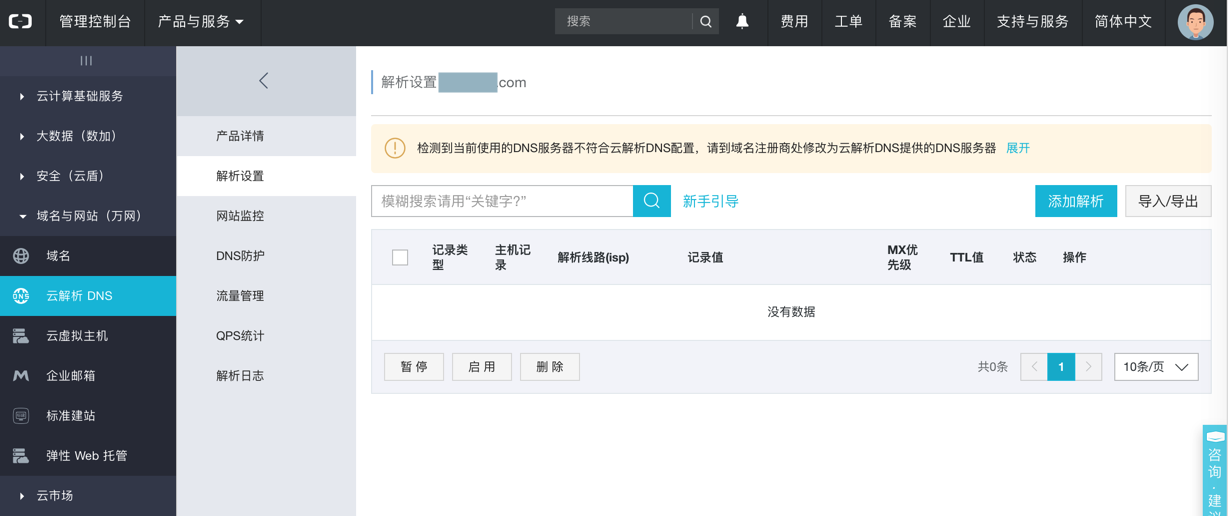This screenshot has height=516, width=1228.
Task: Focus the fuzzy search keyword input field
Action: pos(502,201)
